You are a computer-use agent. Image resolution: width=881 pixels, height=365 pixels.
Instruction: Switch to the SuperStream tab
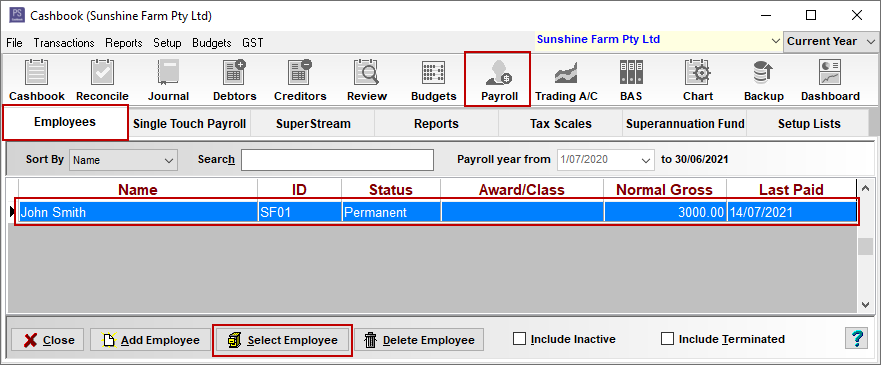point(313,124)
